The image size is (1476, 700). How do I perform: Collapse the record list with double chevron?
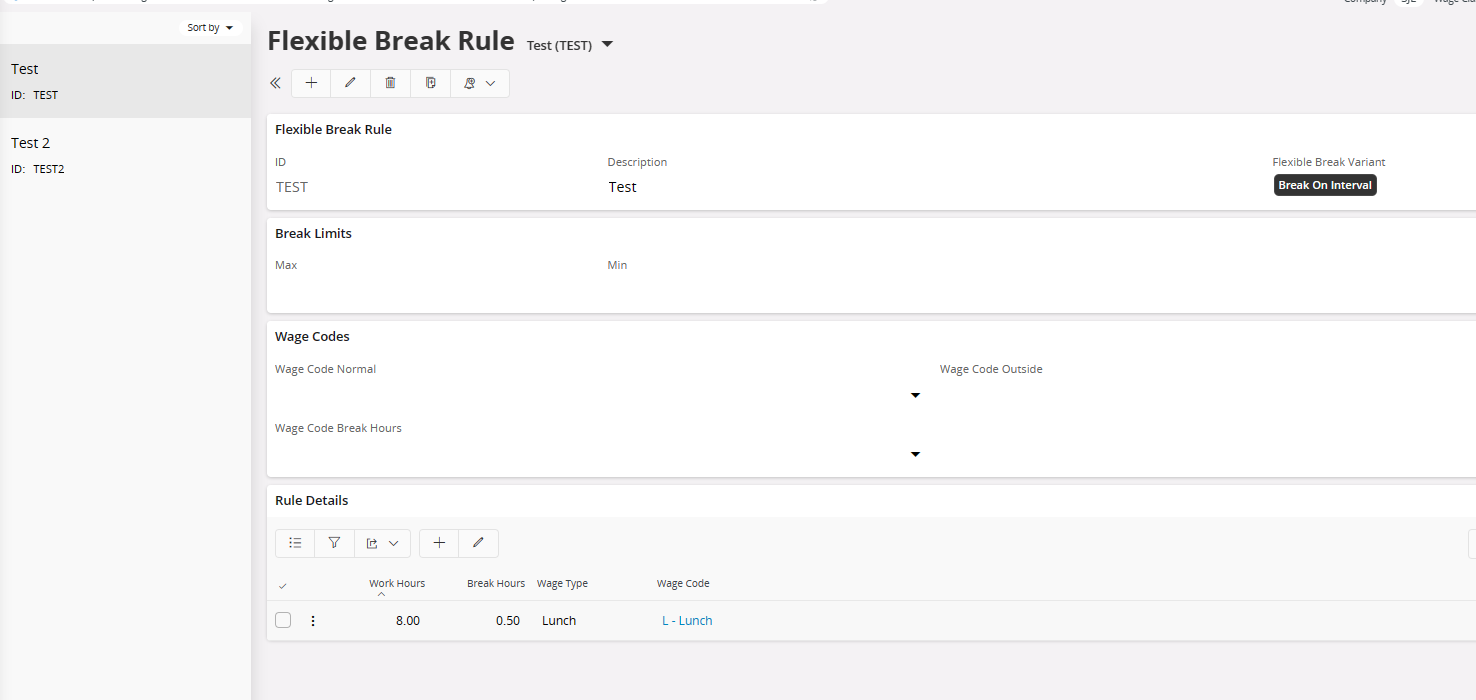coord(275,83)
